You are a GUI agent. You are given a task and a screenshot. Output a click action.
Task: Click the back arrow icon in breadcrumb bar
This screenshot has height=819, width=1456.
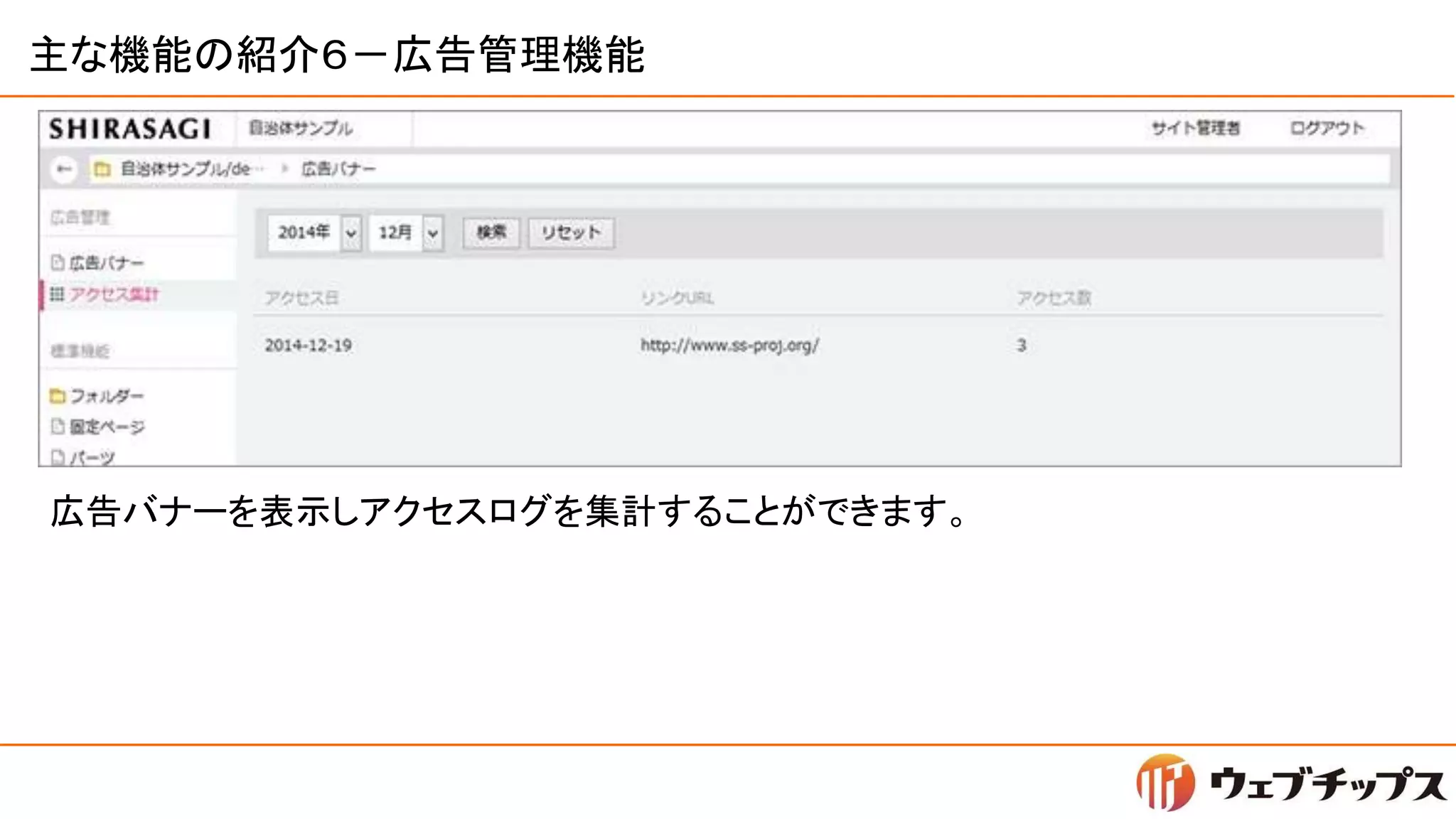(64, 169)
